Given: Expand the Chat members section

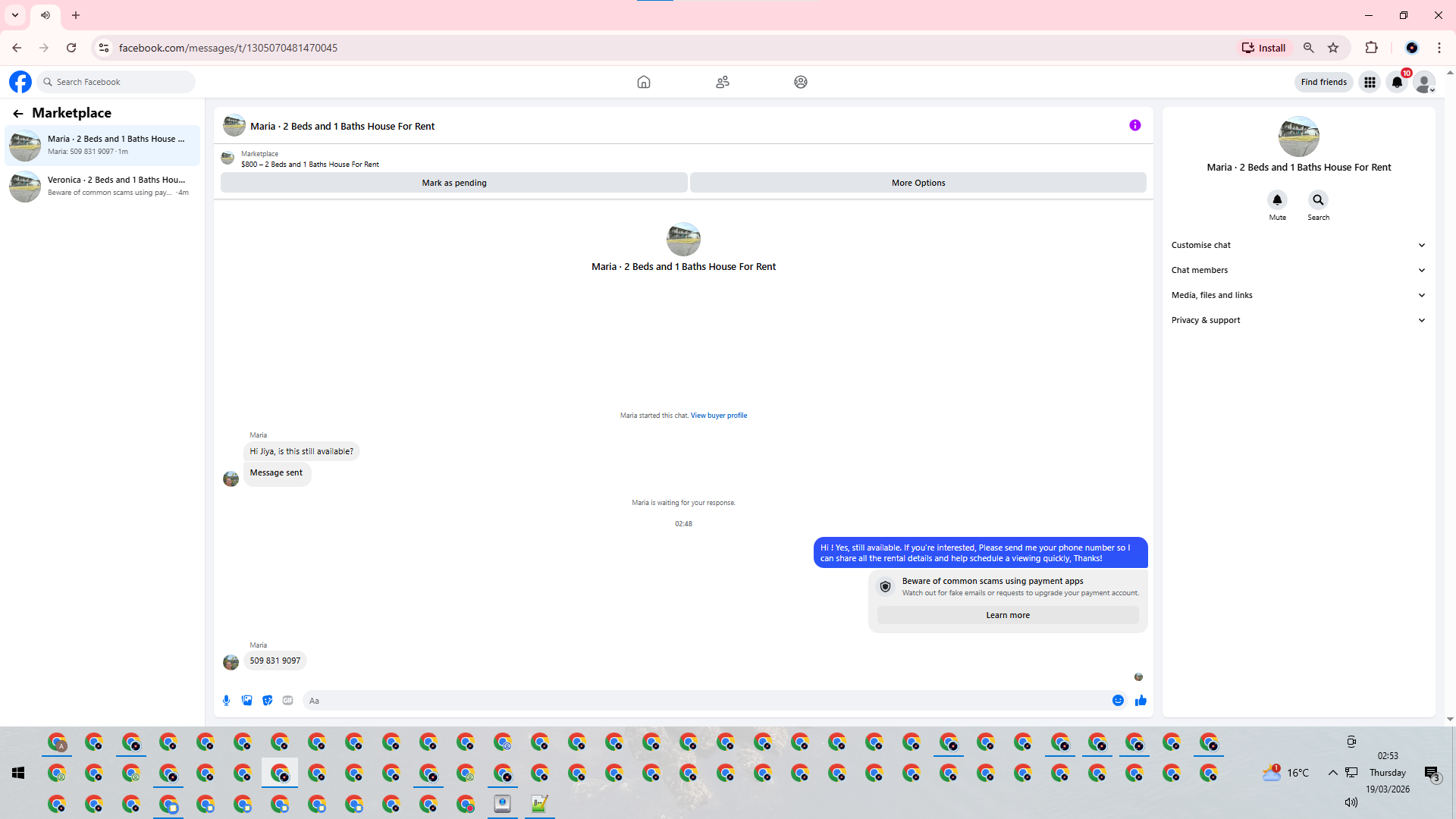Looking at the screenshot, I should (x=1298, y=270).
